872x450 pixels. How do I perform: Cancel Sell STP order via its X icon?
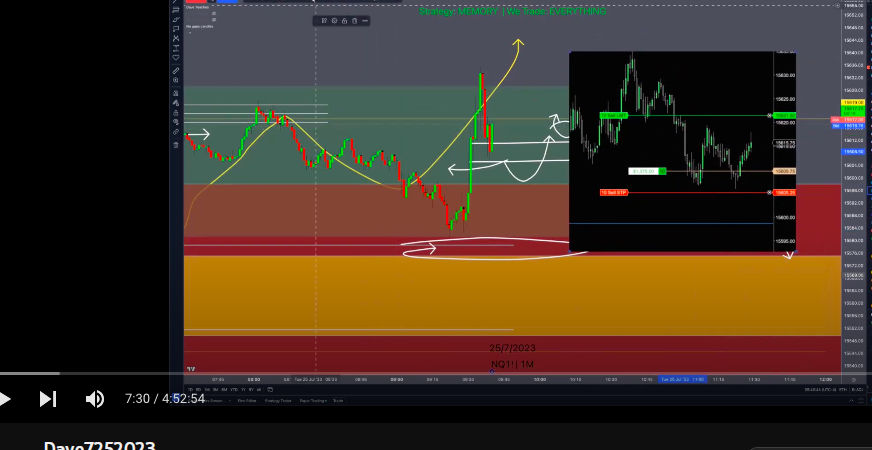pos(770,193)
